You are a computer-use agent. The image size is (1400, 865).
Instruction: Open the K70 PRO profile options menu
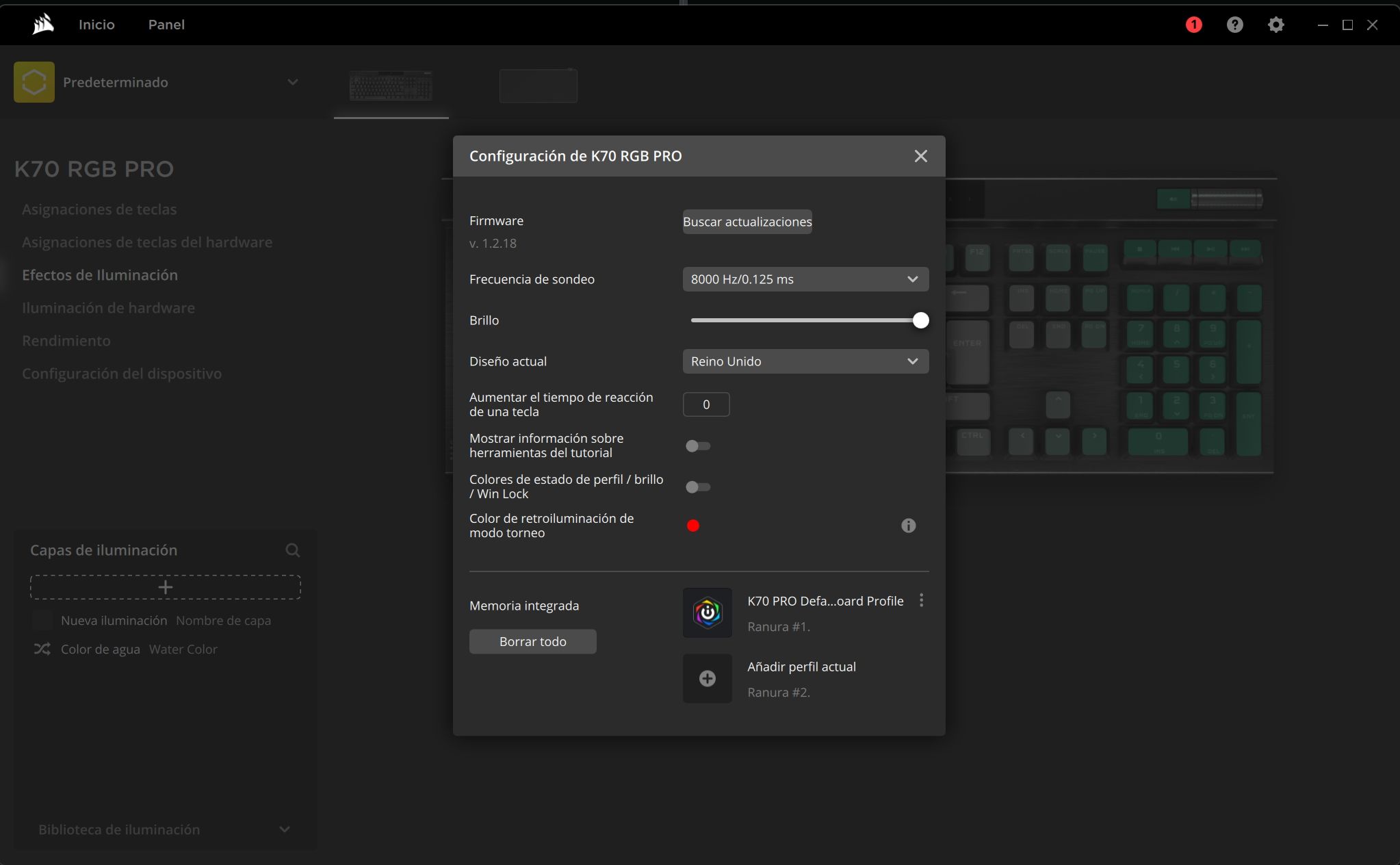point(922,600)
